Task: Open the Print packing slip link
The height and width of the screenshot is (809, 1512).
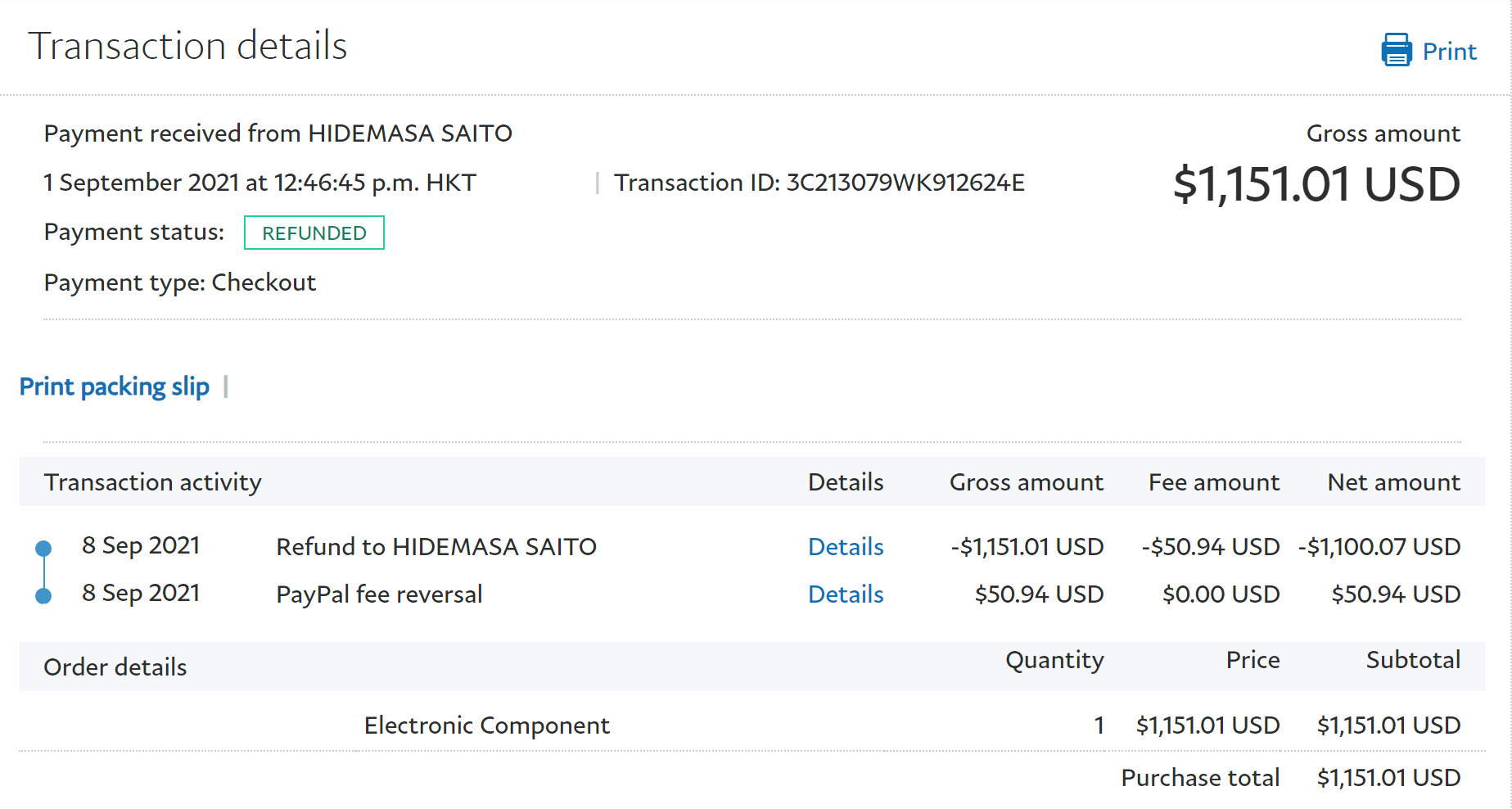Action: click(x=115, y=386)
